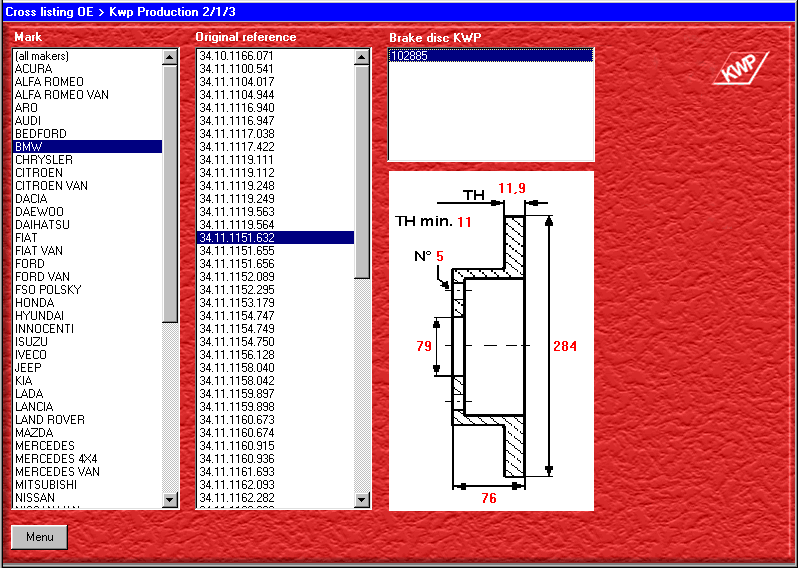Choose INNOCENTI maker

click(87, 329)
